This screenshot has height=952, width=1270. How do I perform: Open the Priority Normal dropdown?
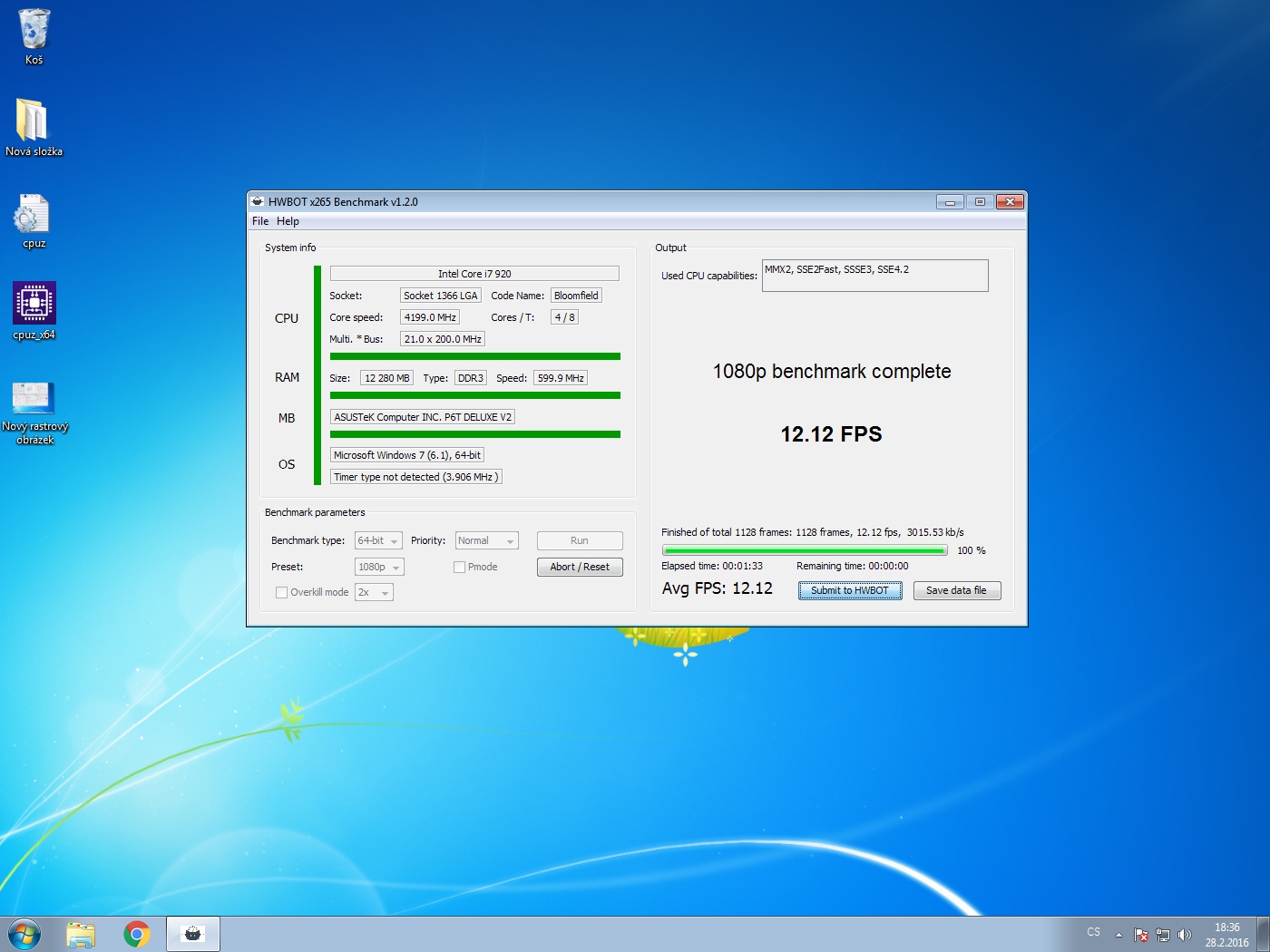click(x=486, y=541)
